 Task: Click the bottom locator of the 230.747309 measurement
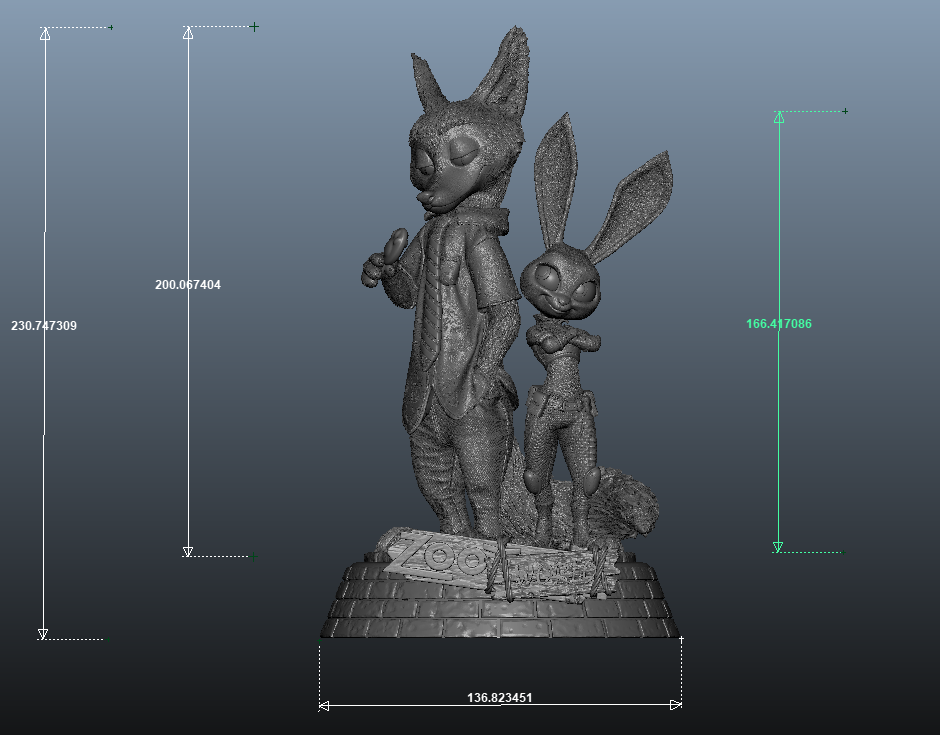pyautogui.click(x=43, y=634)
